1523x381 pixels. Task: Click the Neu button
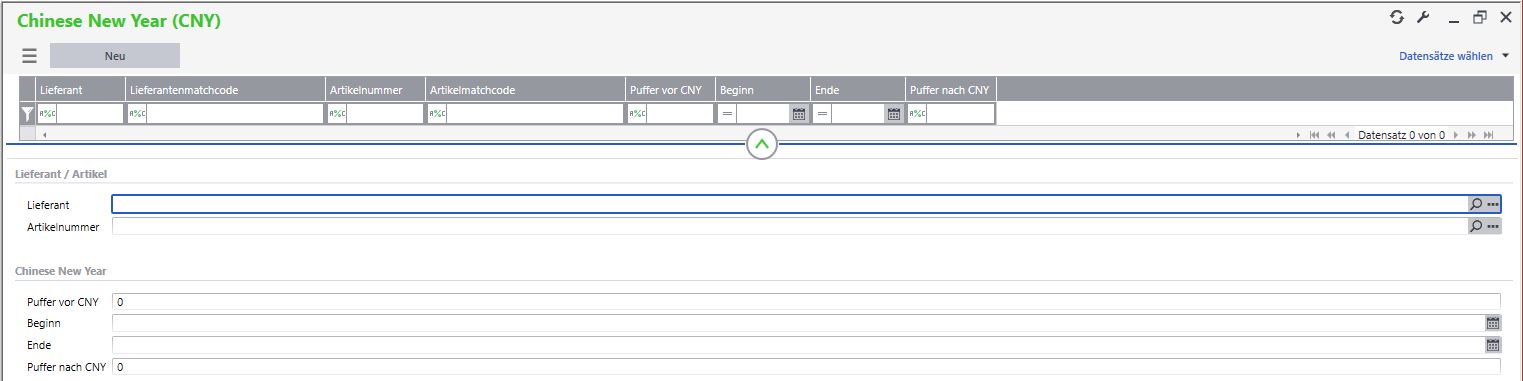pyautogui.click(x=115, y=56)
